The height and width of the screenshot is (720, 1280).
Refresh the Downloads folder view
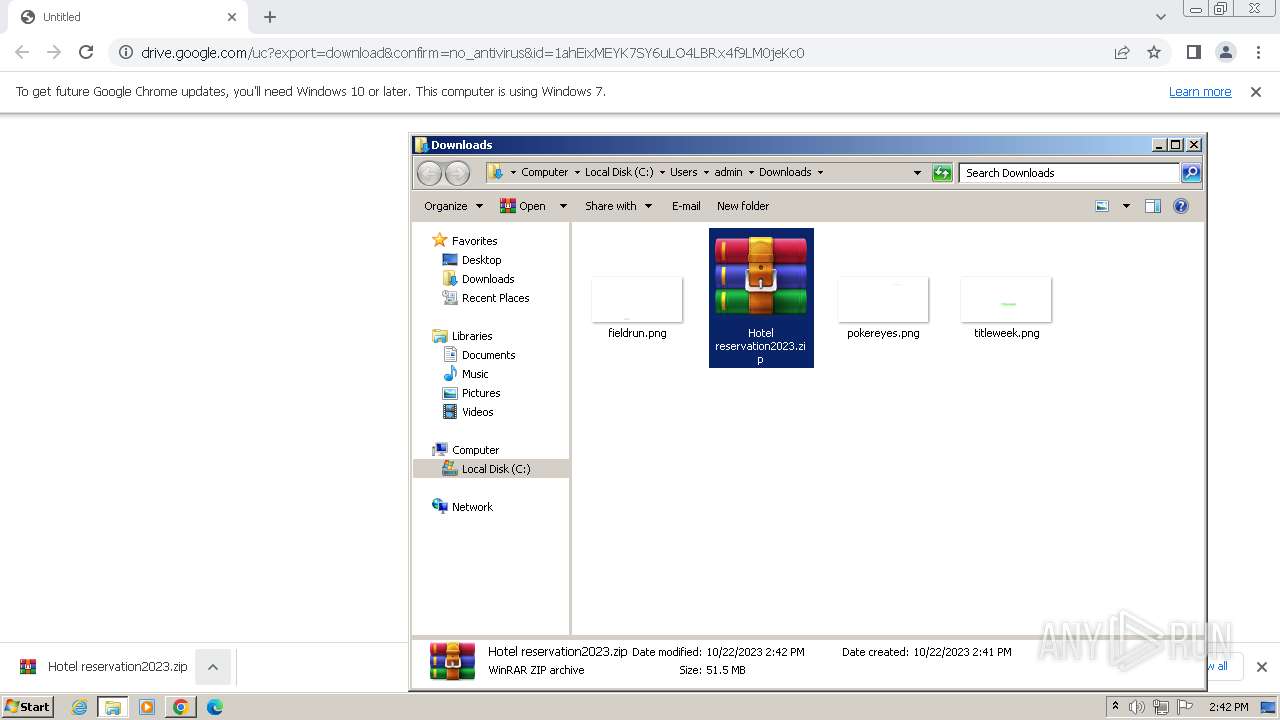tap(942, 172)
